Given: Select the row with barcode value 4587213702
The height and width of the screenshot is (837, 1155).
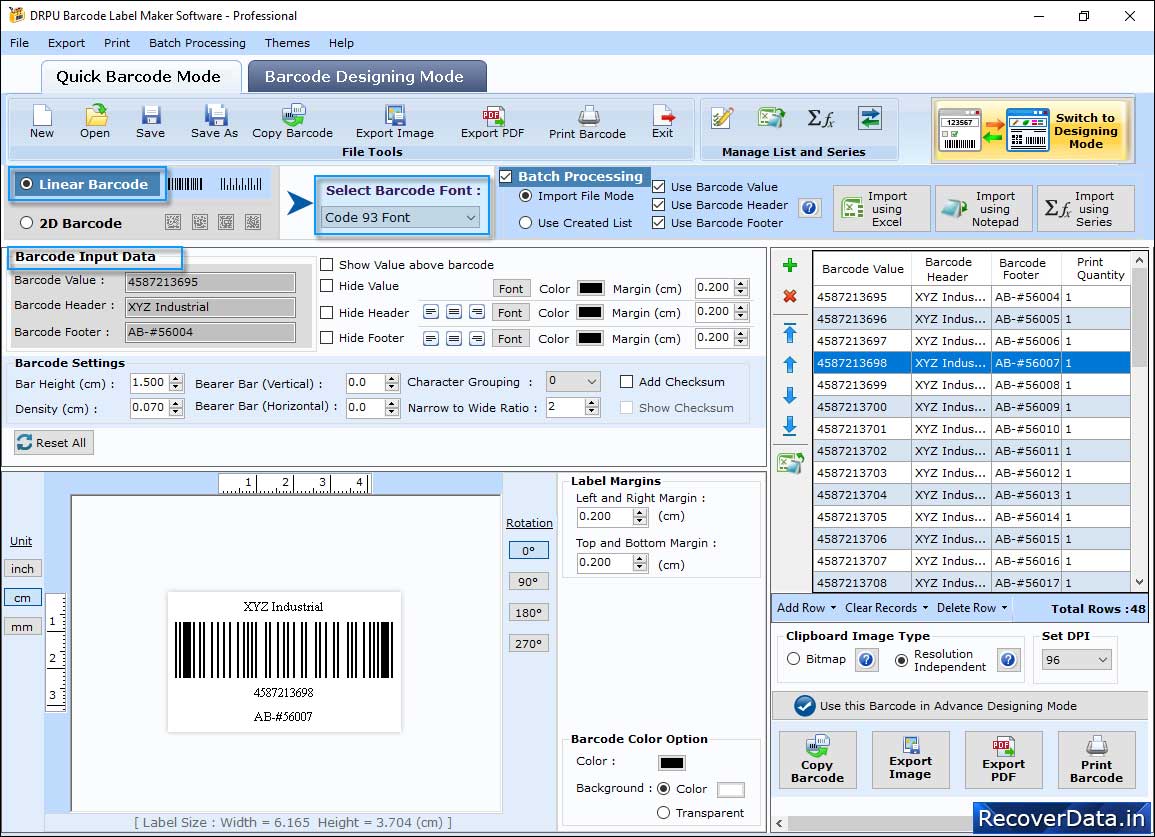Looking at the screenshot, I should 972,451.
